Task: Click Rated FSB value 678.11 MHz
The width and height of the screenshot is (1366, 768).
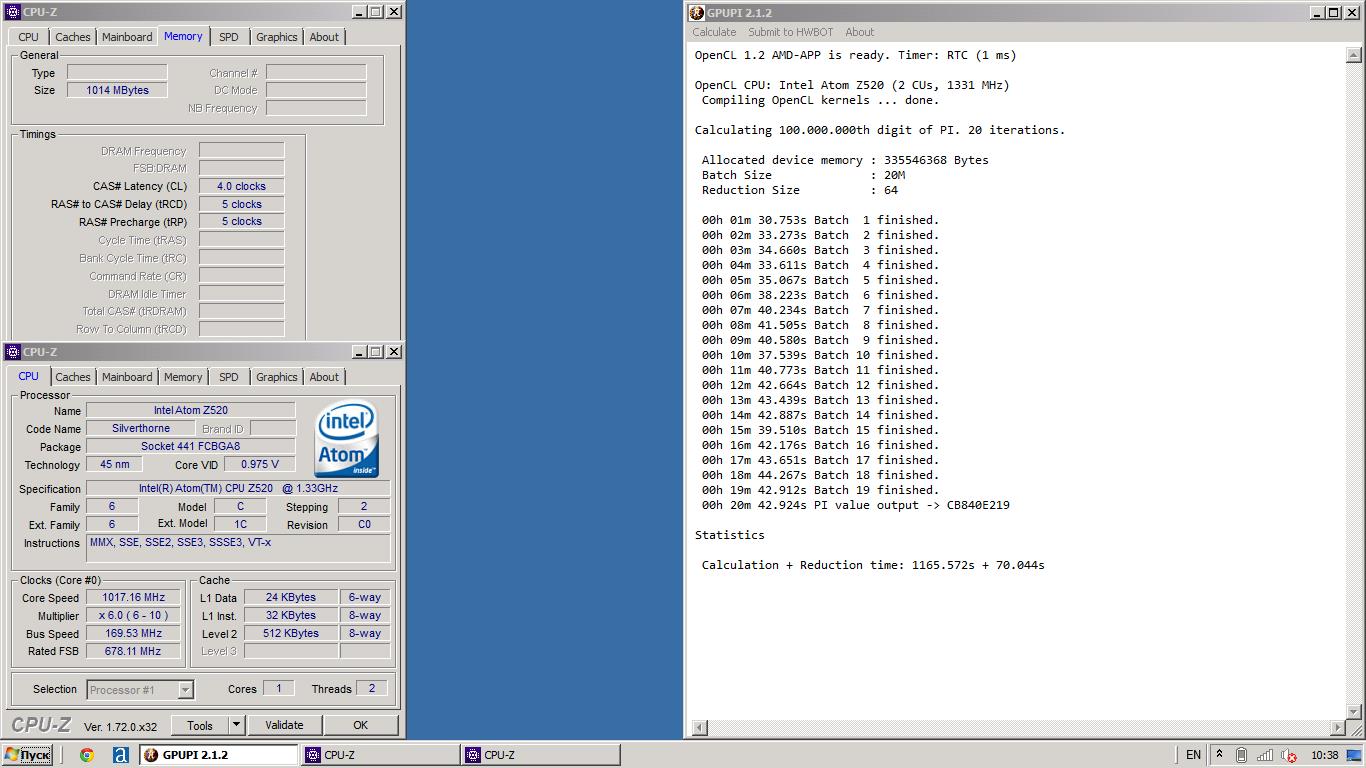Action: [133, 651]
